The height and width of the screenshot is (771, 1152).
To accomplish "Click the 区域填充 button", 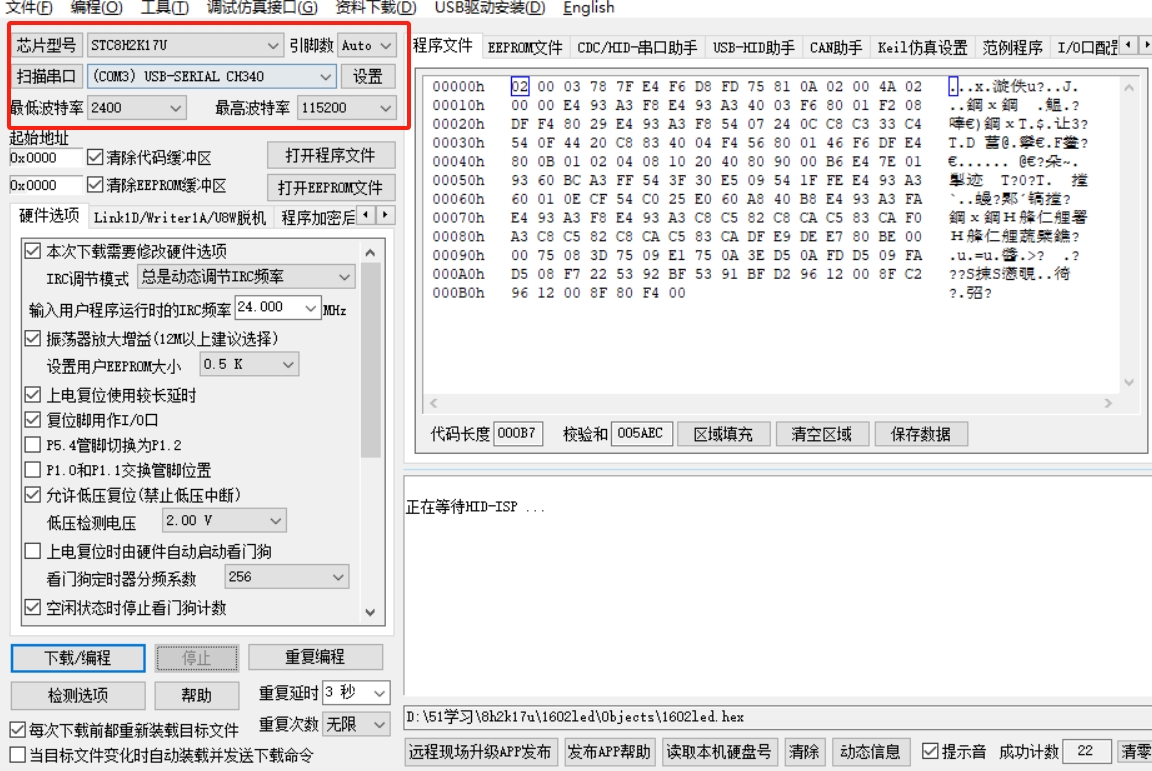I will pos(723,434).
